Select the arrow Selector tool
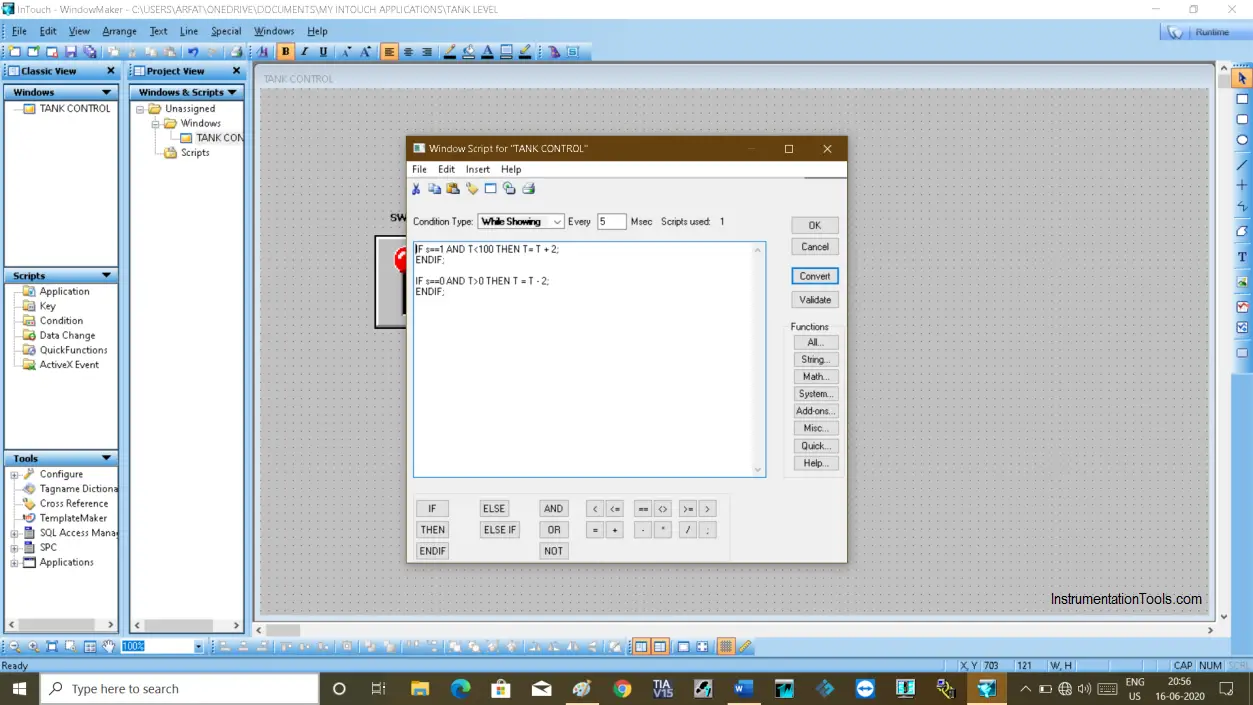Viewport: 1253px width, 705px height. [1242, 78]
